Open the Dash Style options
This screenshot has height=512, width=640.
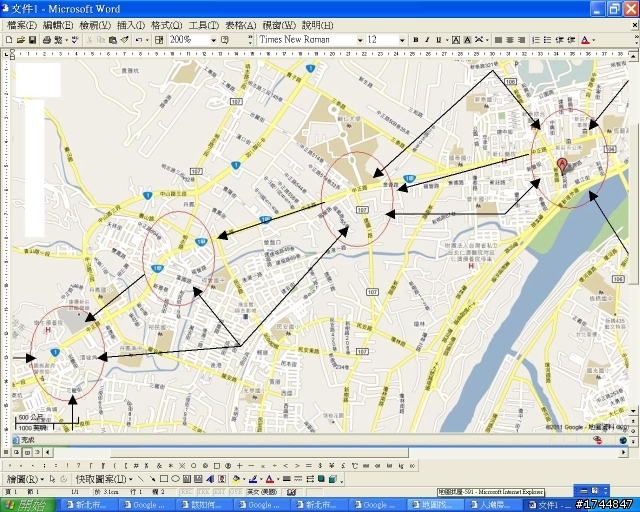pyautogui.click(x=298, y=479)
